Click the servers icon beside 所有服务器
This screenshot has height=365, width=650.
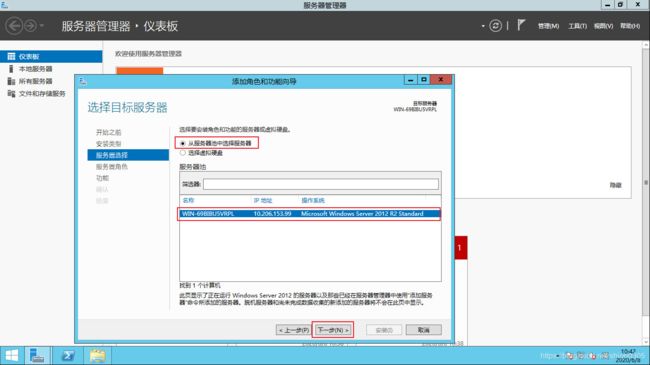click(x=11, y=81)
